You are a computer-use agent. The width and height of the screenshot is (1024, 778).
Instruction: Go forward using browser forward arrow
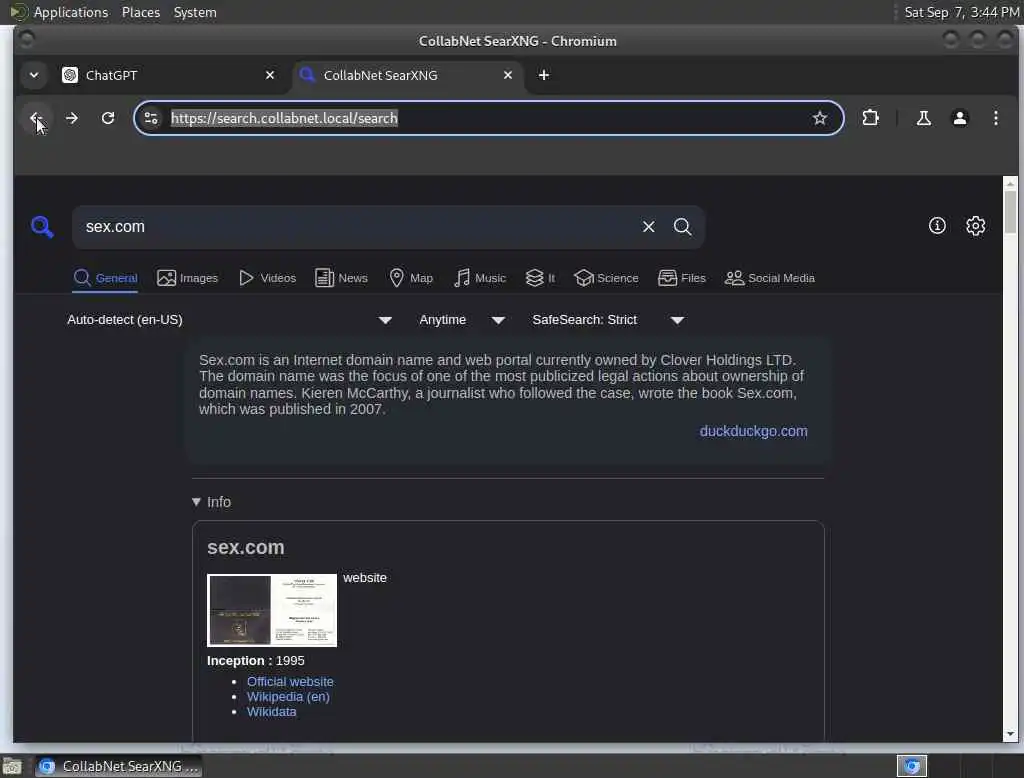point(72,118)
